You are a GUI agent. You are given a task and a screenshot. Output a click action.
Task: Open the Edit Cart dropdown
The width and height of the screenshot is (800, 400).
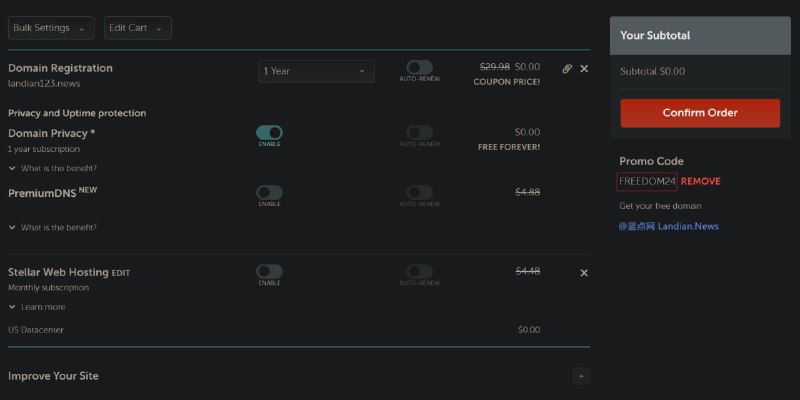tap(137, 28)
